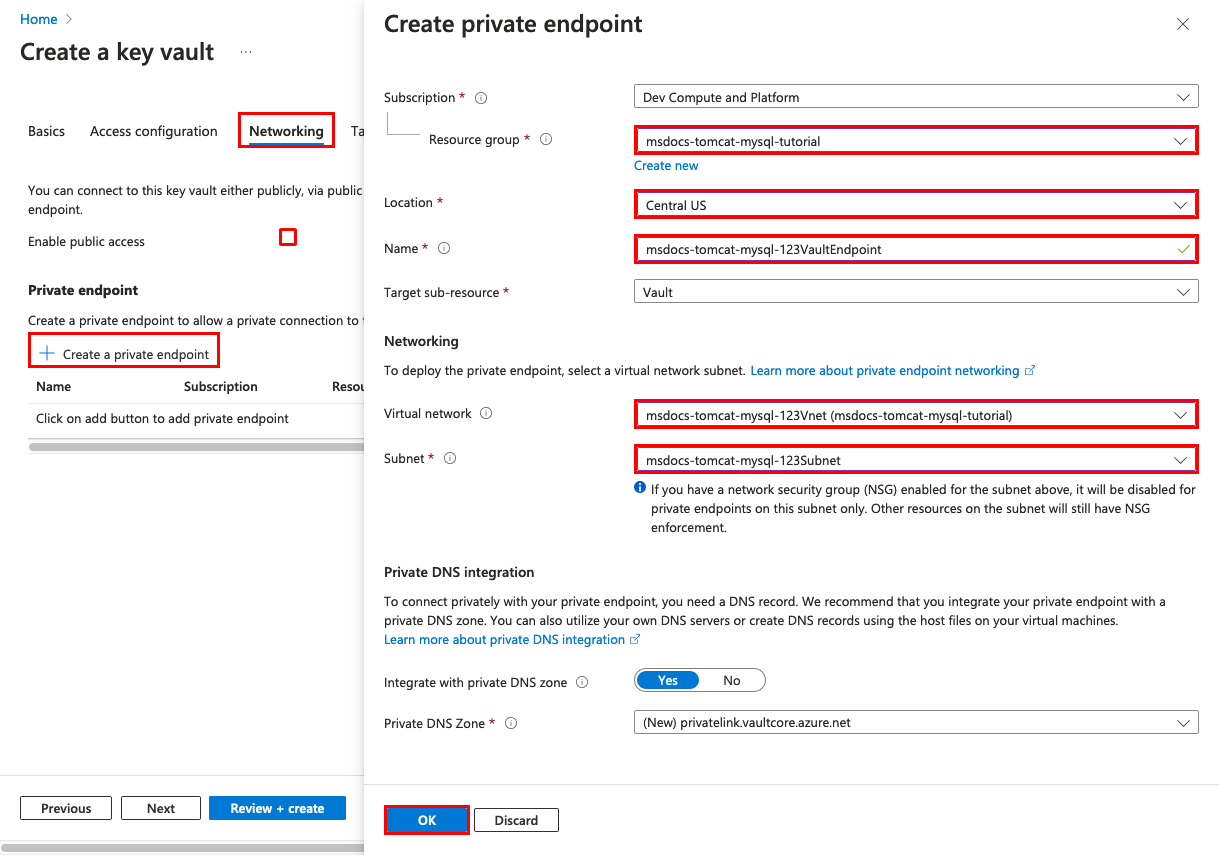The image size is (1219, 855).
Task: Check the Enable public access checkbox
Action: click(x=288, y=237)
